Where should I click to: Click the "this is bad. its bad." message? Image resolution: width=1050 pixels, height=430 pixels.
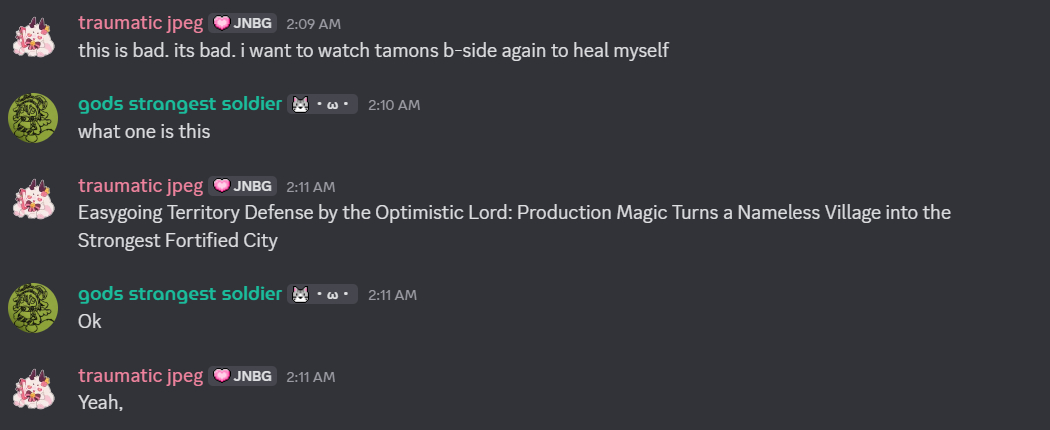pyautogui.click(x=373, y=50)
